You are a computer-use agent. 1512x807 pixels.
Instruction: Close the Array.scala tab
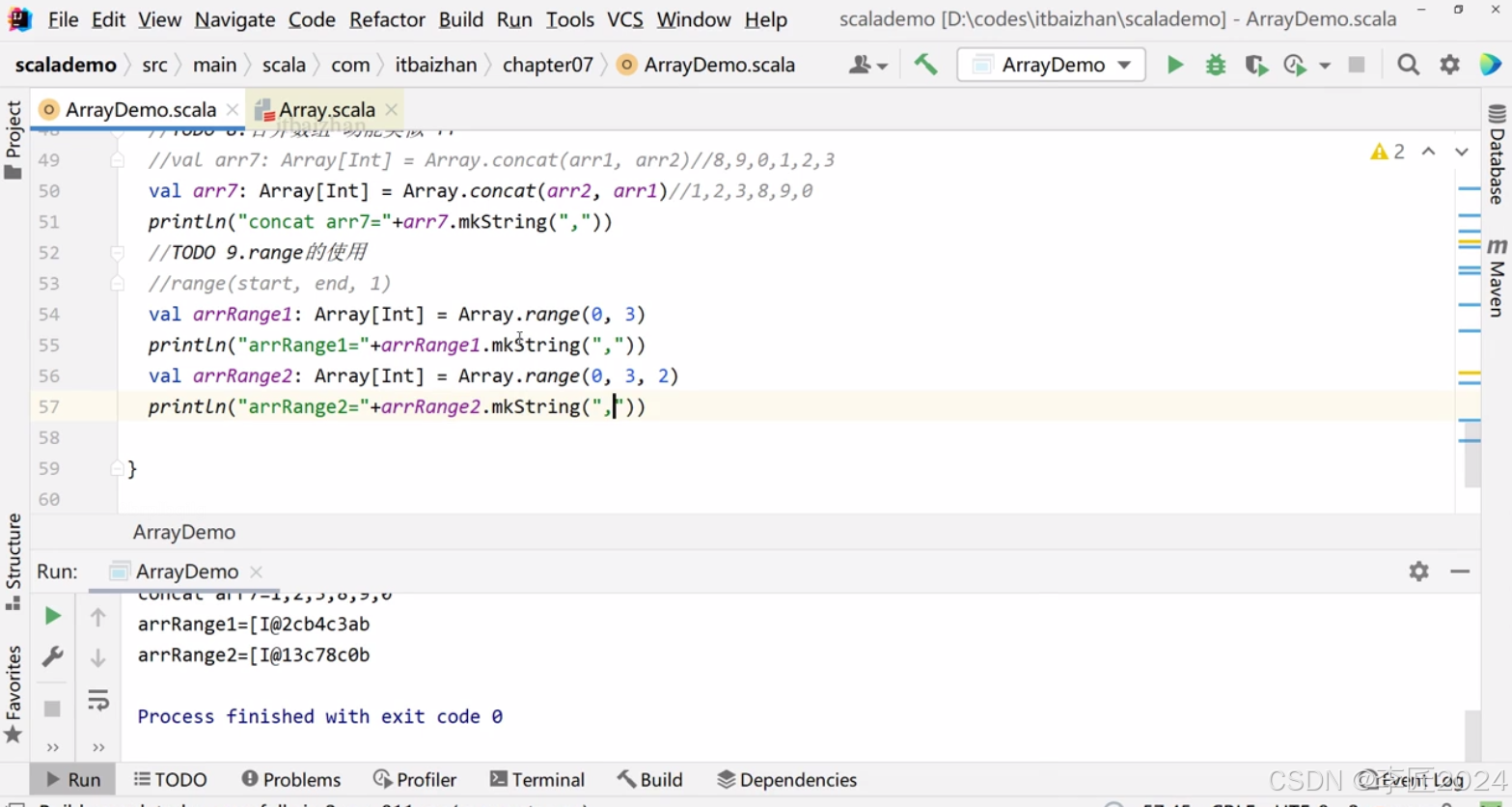click(391, 110)
